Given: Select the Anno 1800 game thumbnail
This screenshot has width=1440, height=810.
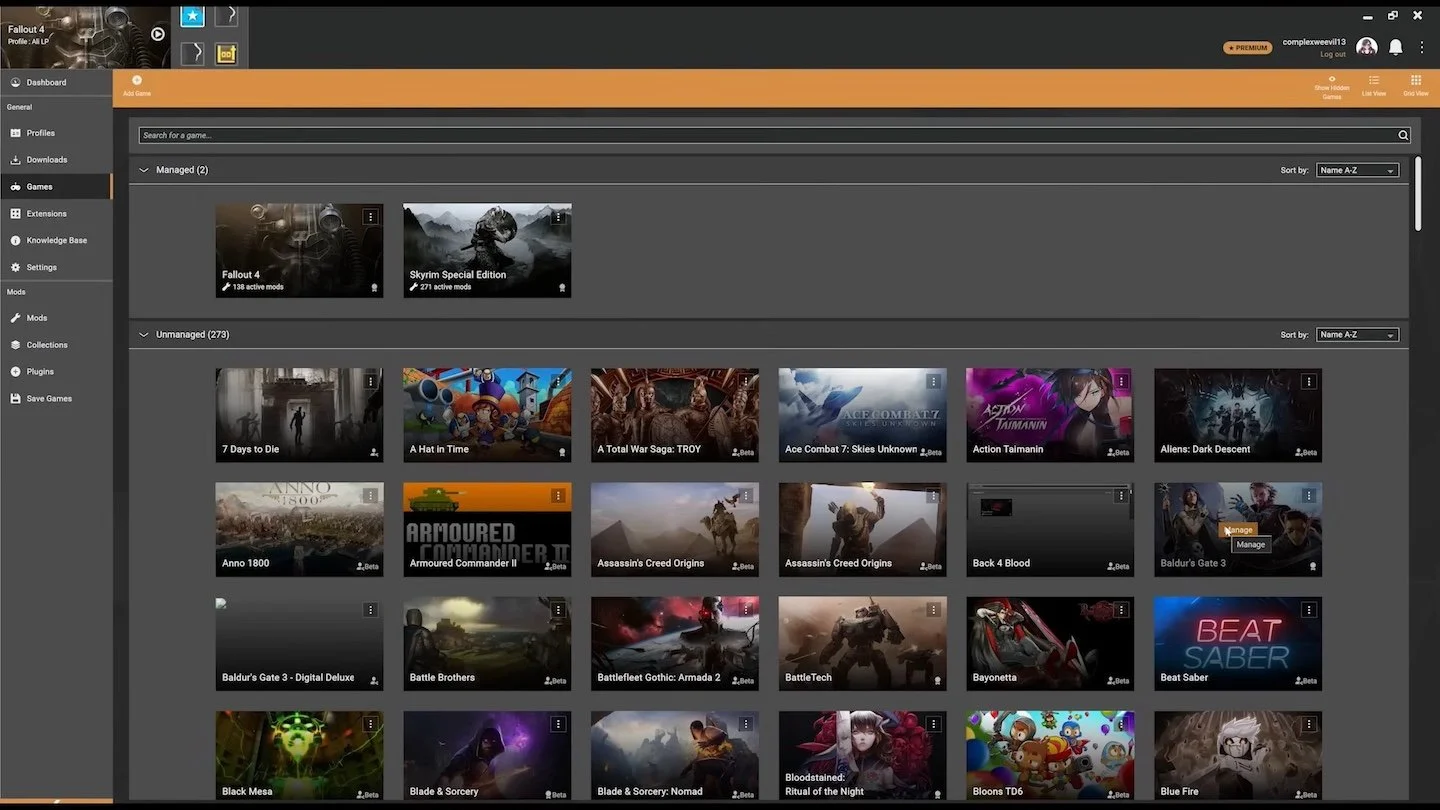Looking at the screenshot, I should point(299,529).
